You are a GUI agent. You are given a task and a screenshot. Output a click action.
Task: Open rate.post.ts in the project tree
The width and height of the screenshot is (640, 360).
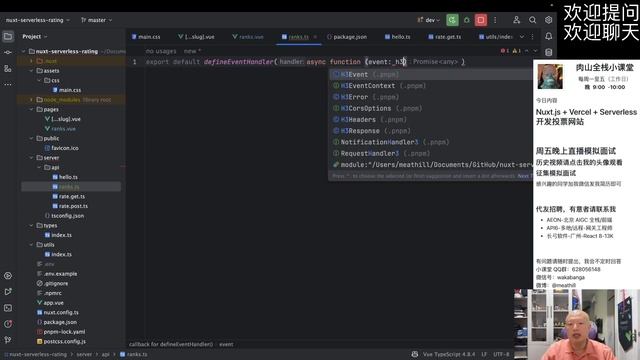coord(70,206)
